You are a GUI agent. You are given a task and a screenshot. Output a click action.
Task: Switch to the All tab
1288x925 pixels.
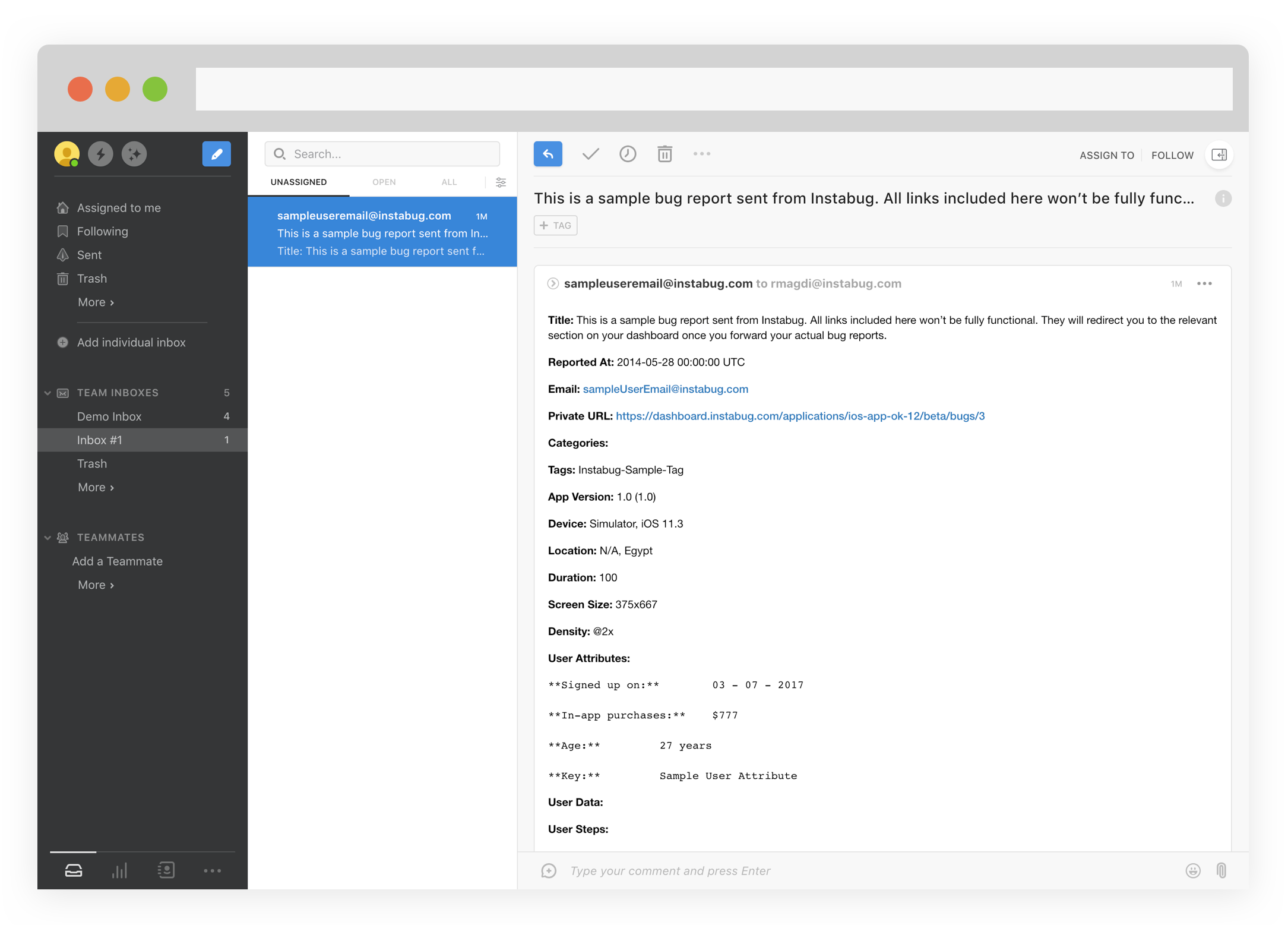pyautogui.click(x=449, y=182)
